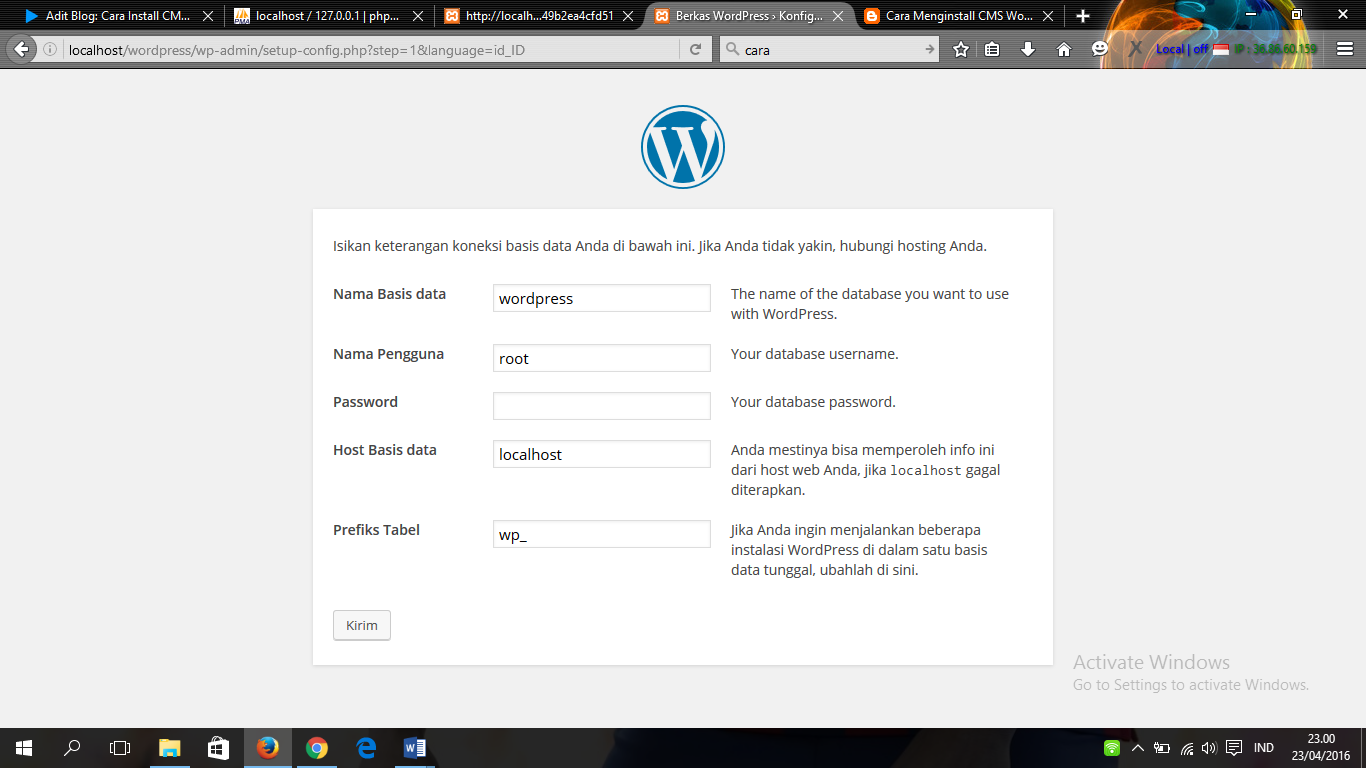Show bookmarks list icon
1366x768 pixels.
click(x=992, y=49)
